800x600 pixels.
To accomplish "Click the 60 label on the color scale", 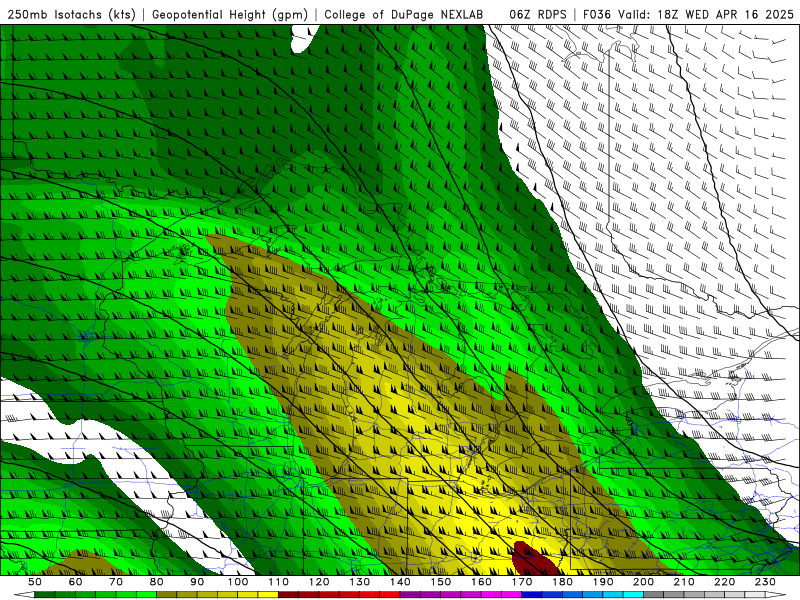I will click(75, 582).
